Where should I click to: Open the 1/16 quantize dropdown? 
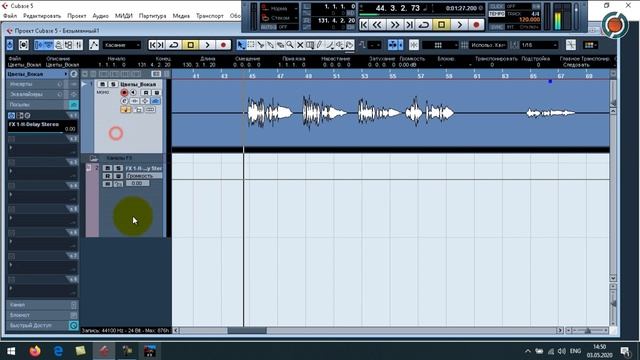[539, 45]
